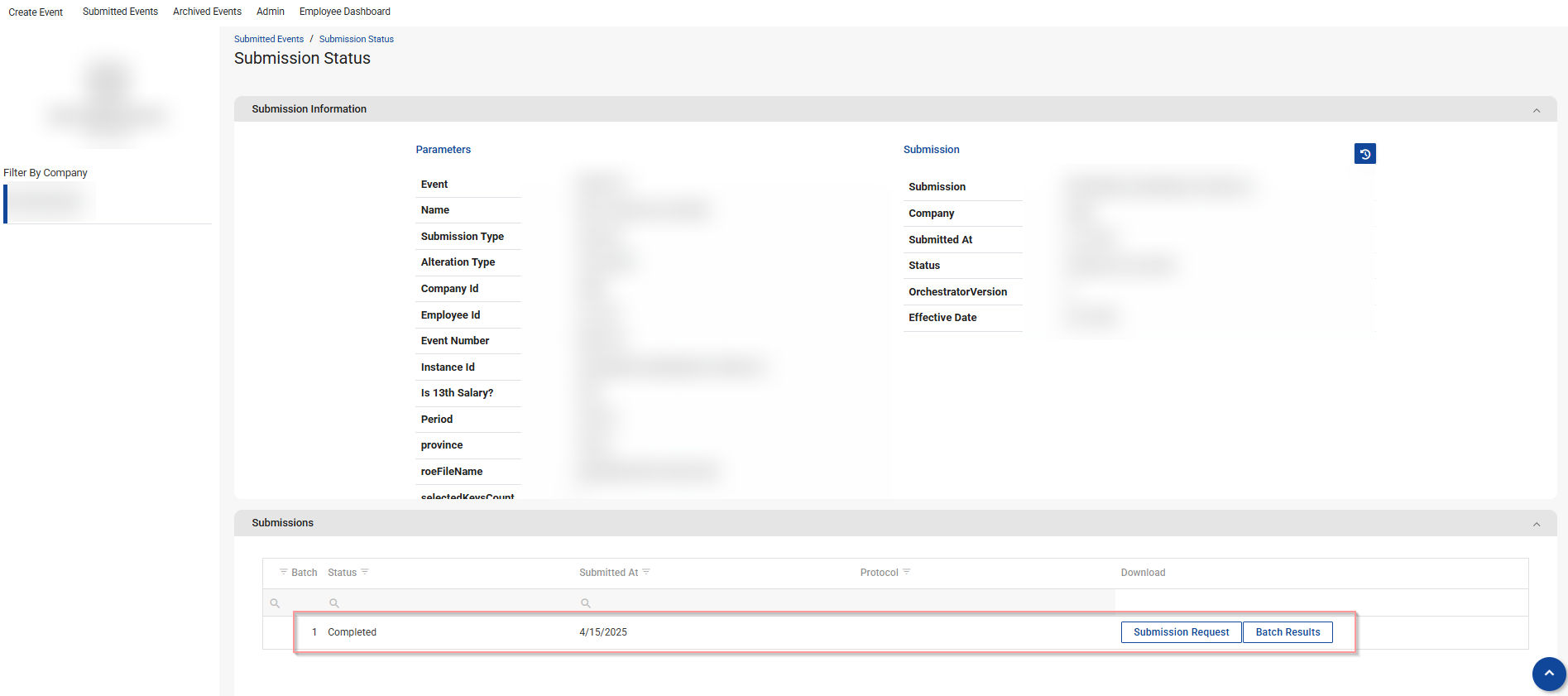
Task: Open the Protocol column filter icon
Action: click(x=906, y=572)
